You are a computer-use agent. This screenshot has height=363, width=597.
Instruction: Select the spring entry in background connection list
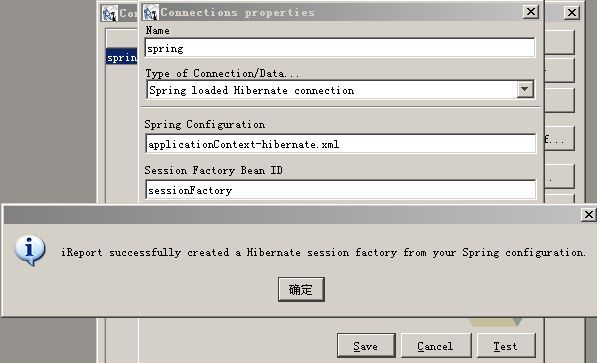(x=121, y=57)
